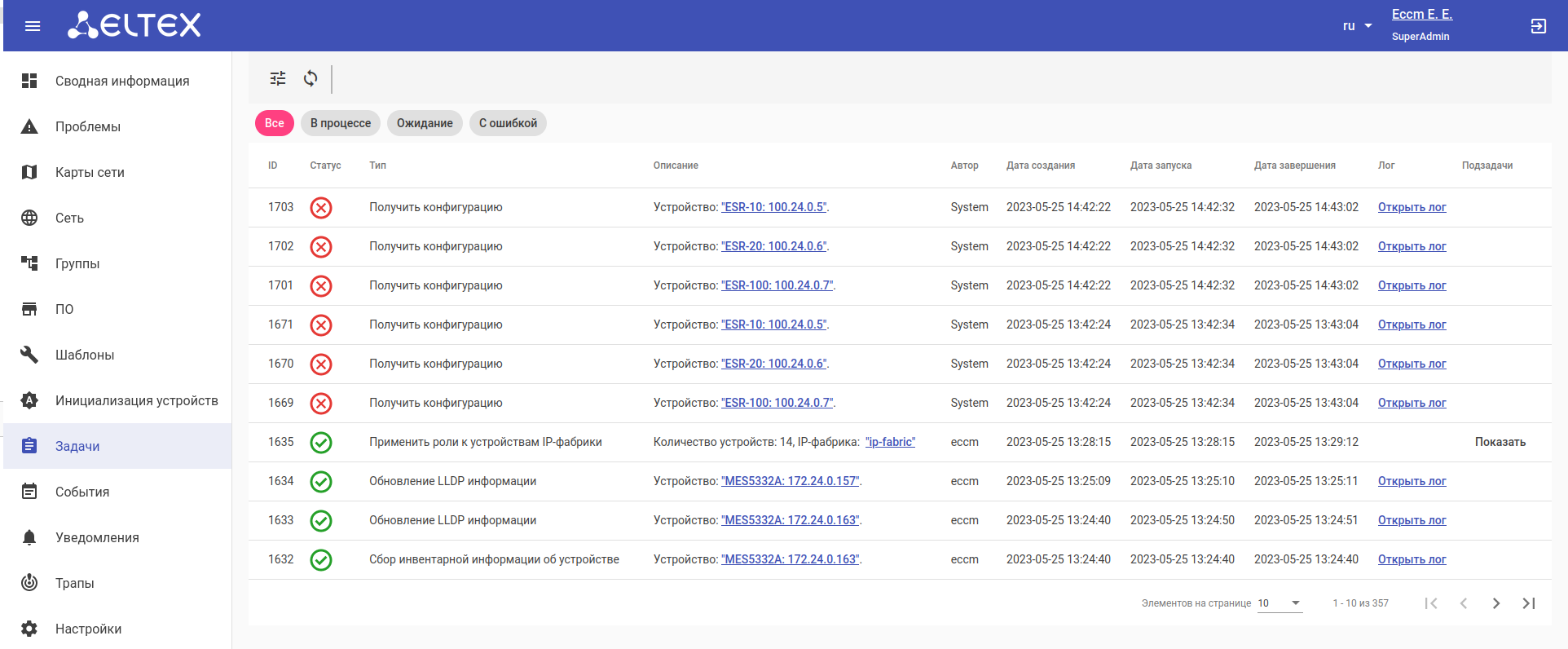Click success status icon of task 1635
The width and height of the screenshot is (1568, 649).
[x=321, y=443]
